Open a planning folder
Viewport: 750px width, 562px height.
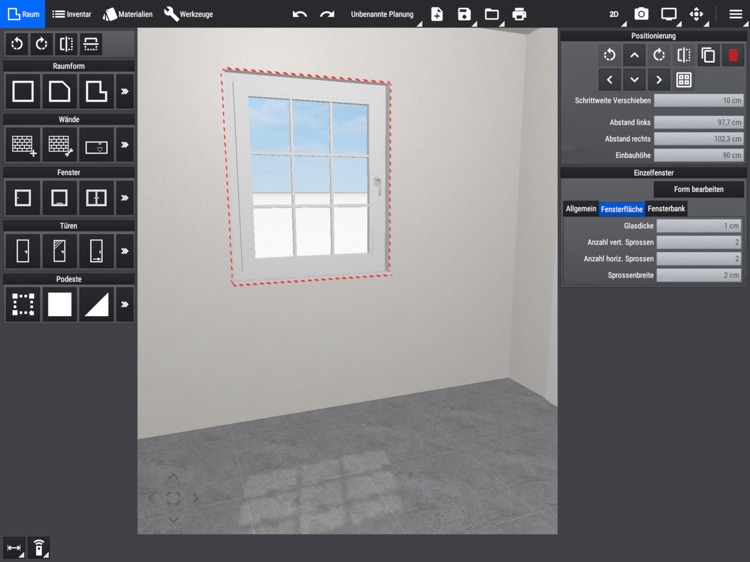pos(492,14)
